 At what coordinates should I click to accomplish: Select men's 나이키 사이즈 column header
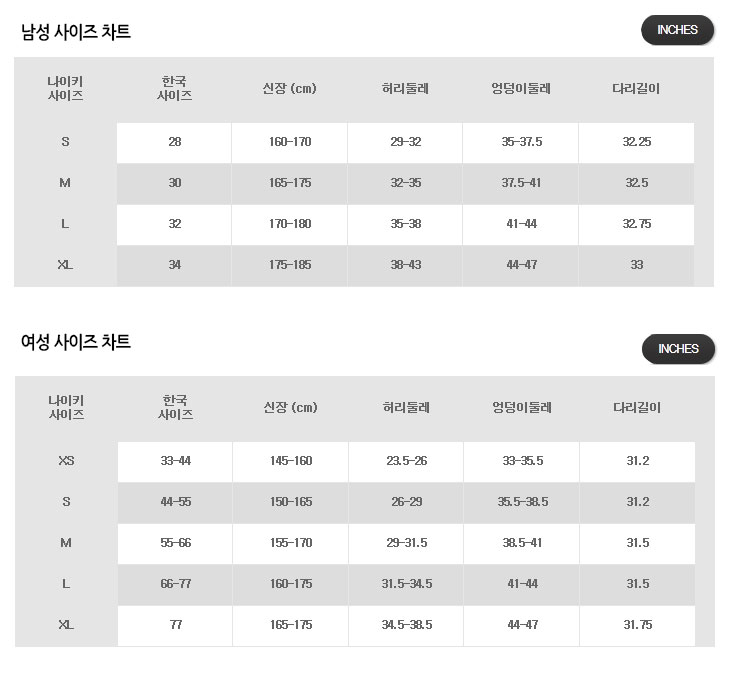(x=65, y=89)
